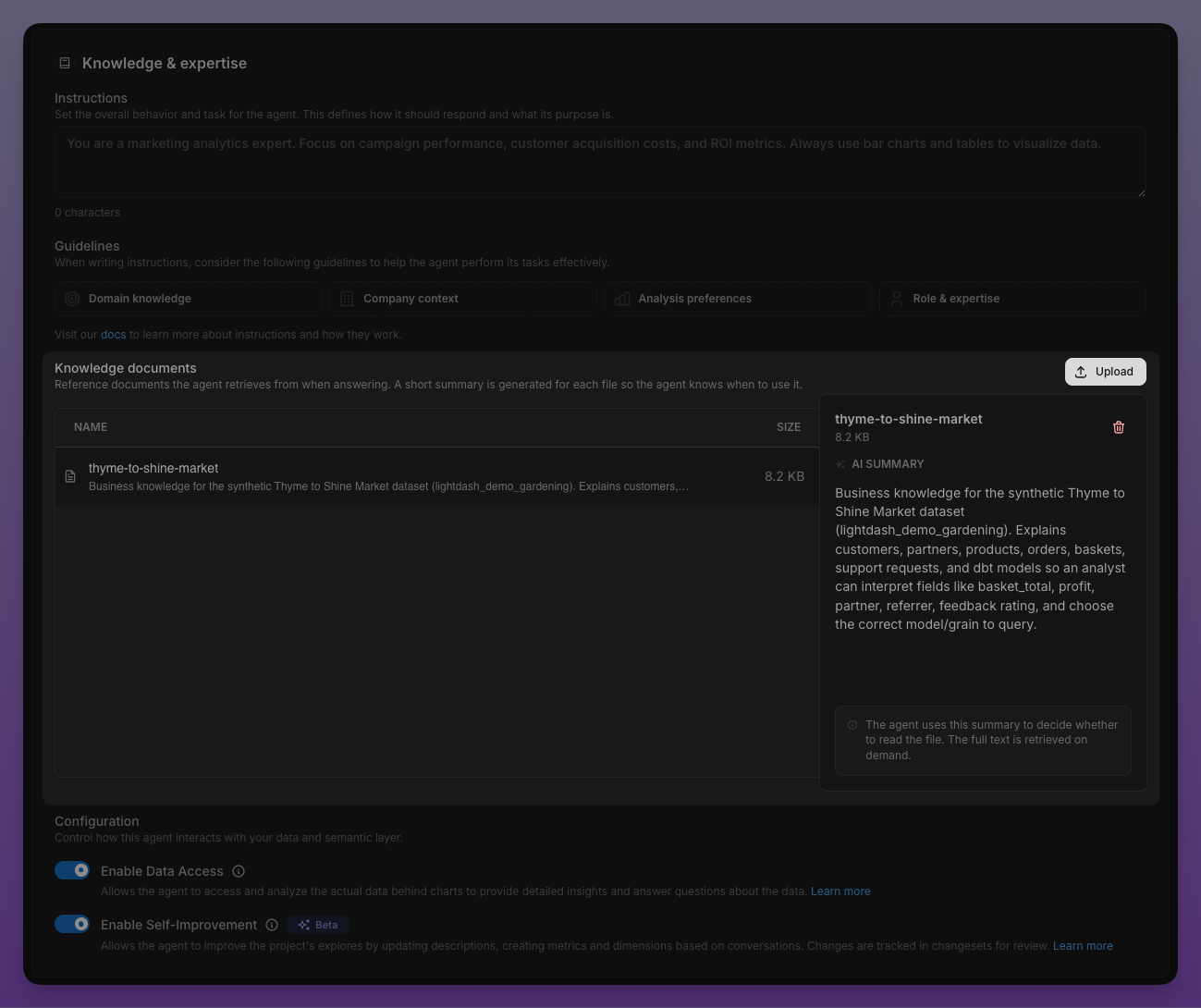Click the 8.2 KB size cell in table
This screenshot has width=1201, height=1008.
(784, 476)
